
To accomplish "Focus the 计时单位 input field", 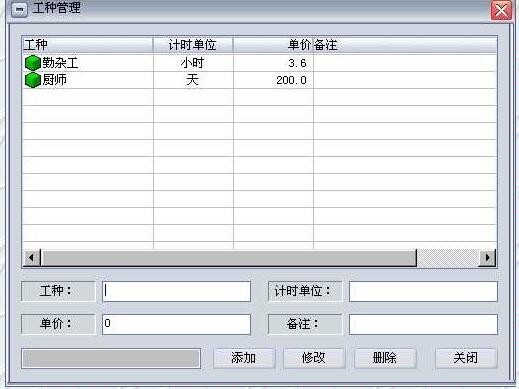I will [423, 292].
